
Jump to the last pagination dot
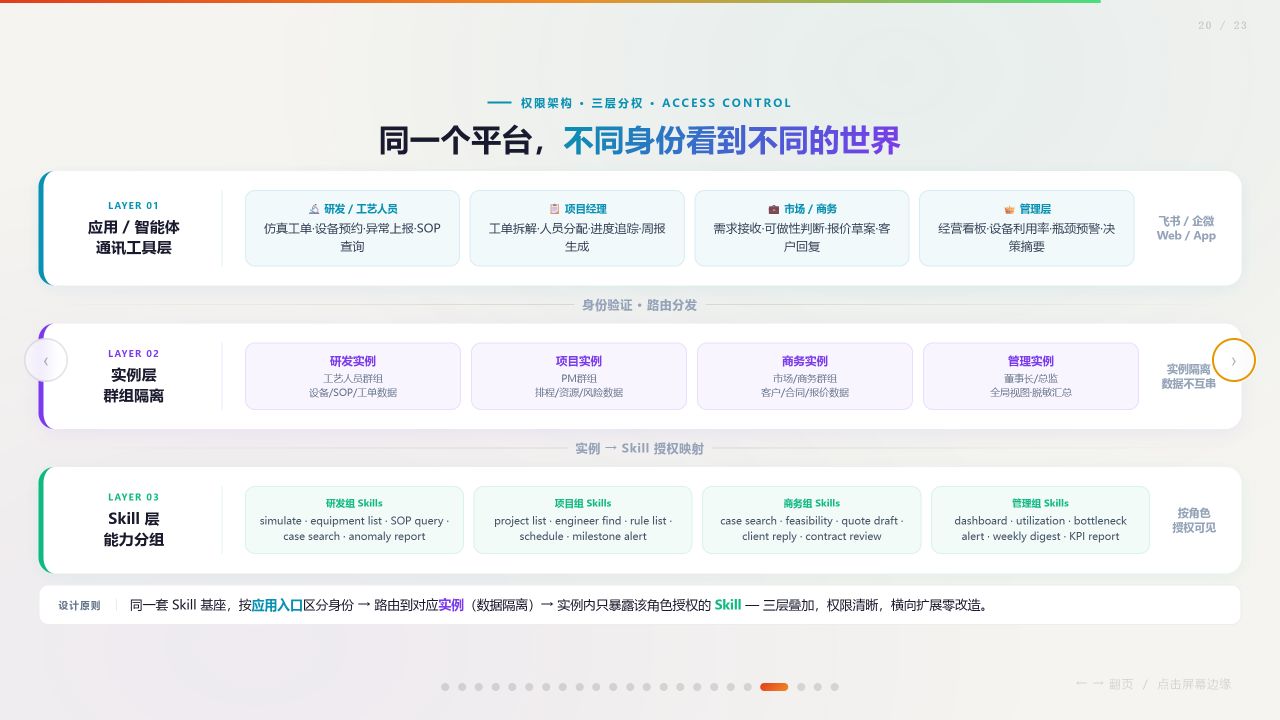point(834,687)
